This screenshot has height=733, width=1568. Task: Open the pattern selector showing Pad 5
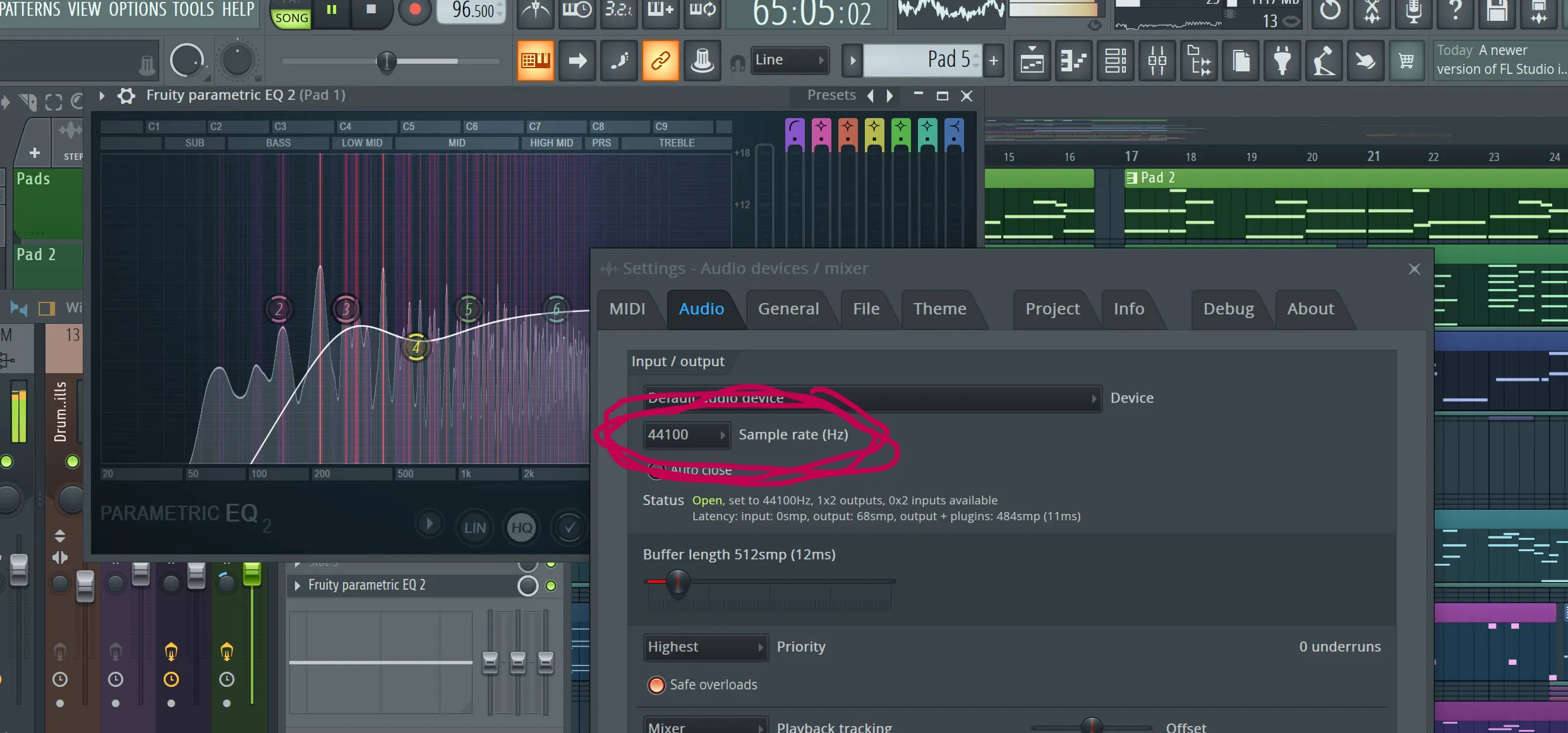point(922,60)
